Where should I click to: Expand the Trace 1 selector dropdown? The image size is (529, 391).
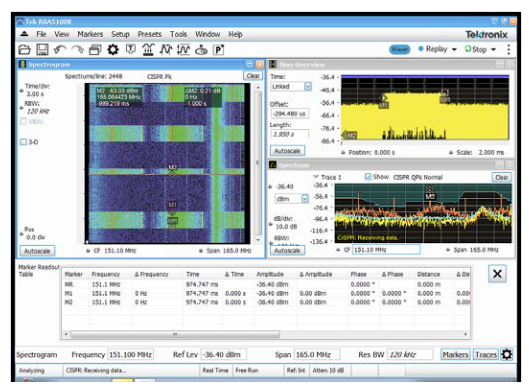click(316, 176)
